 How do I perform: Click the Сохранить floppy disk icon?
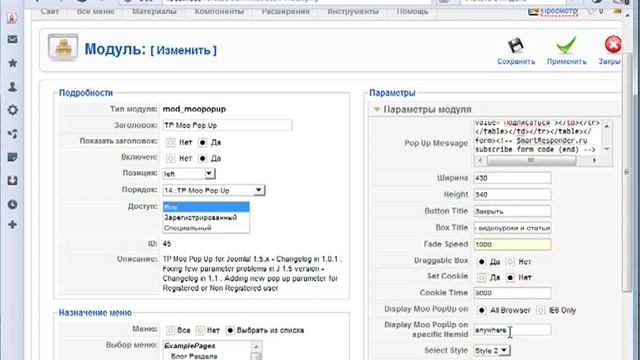(516, 46)
